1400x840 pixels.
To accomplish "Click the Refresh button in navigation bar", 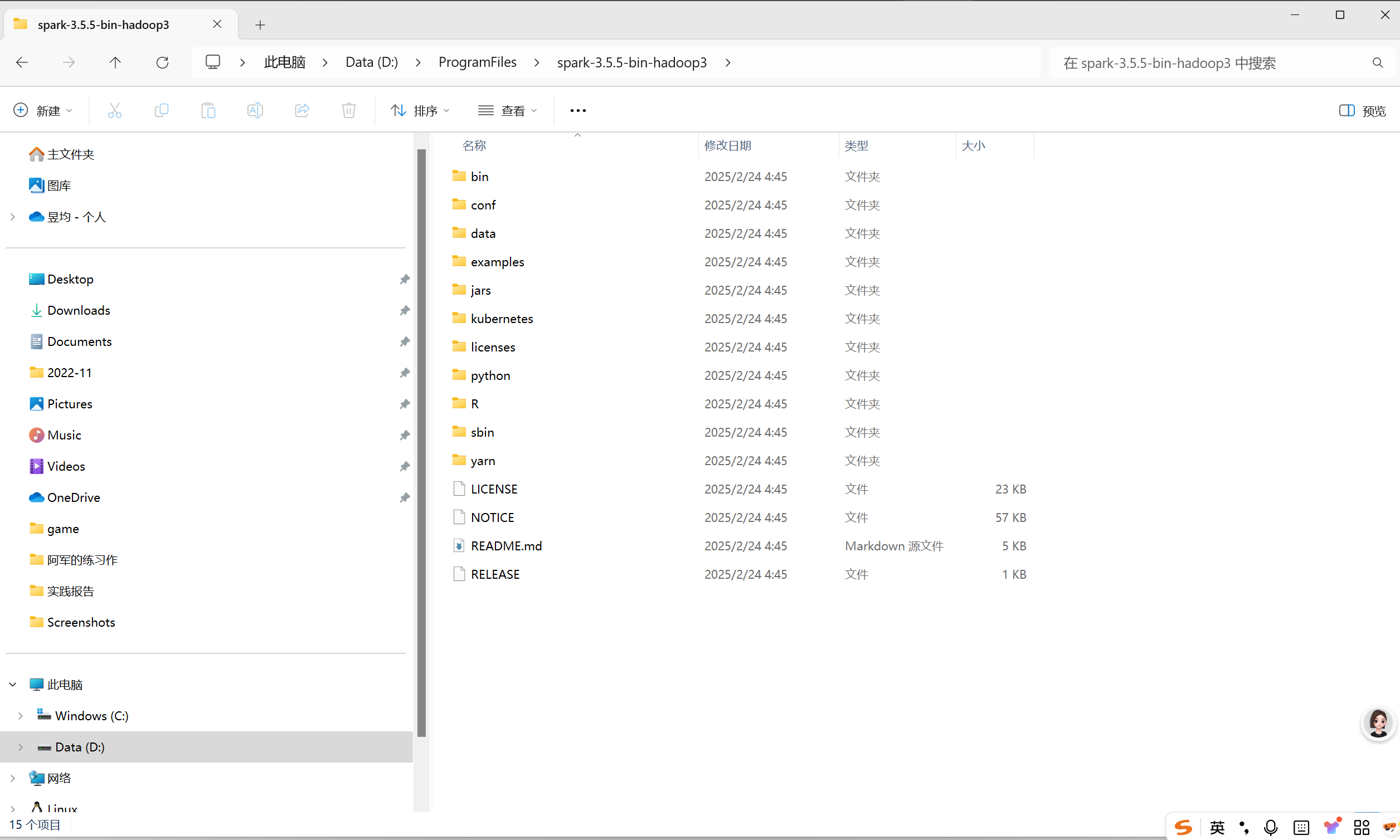I will [x=163, y=62].
